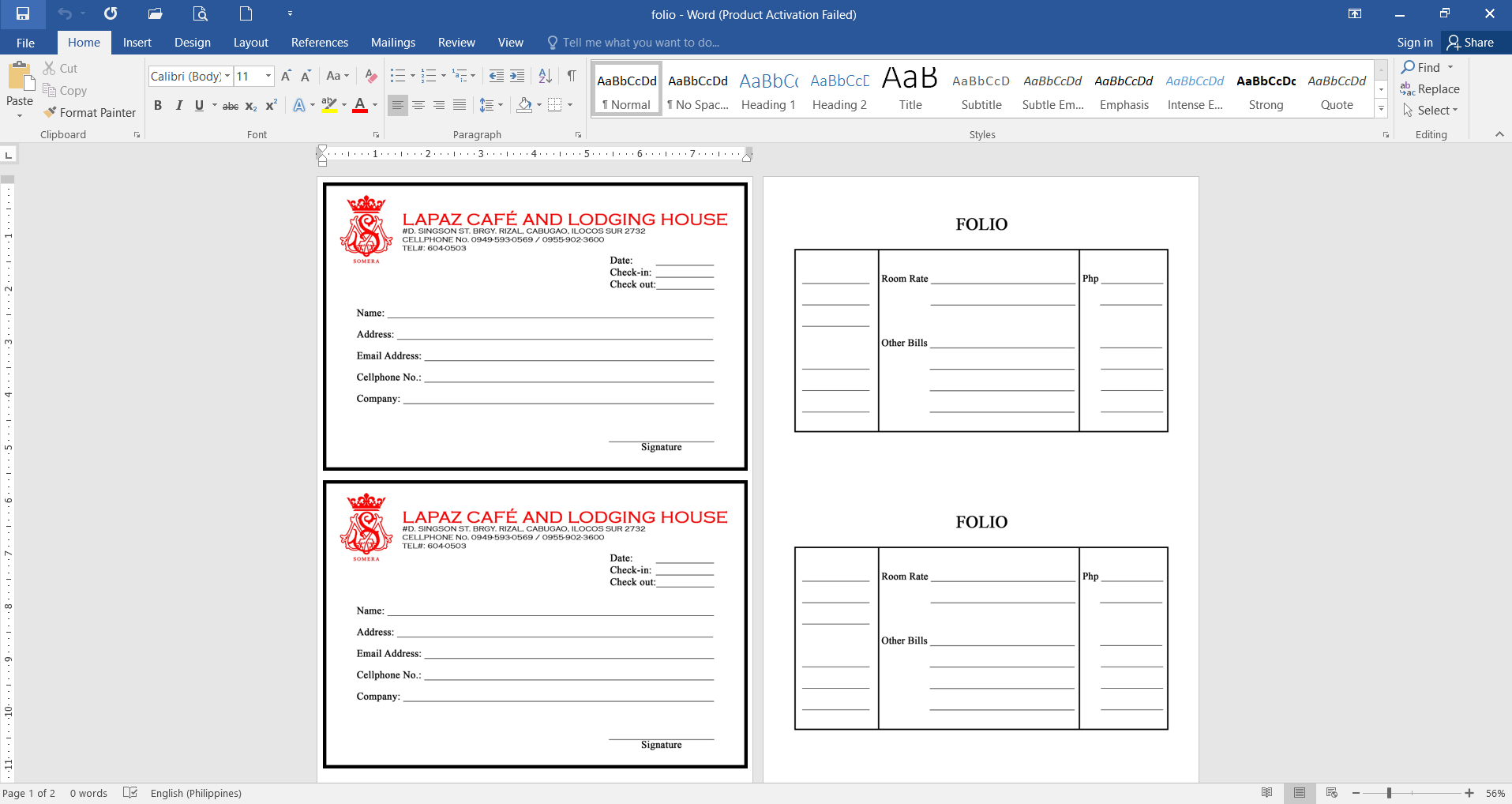Click the New blank document icon
Viewport: 1512px width, 804px height.
[246, 14]
